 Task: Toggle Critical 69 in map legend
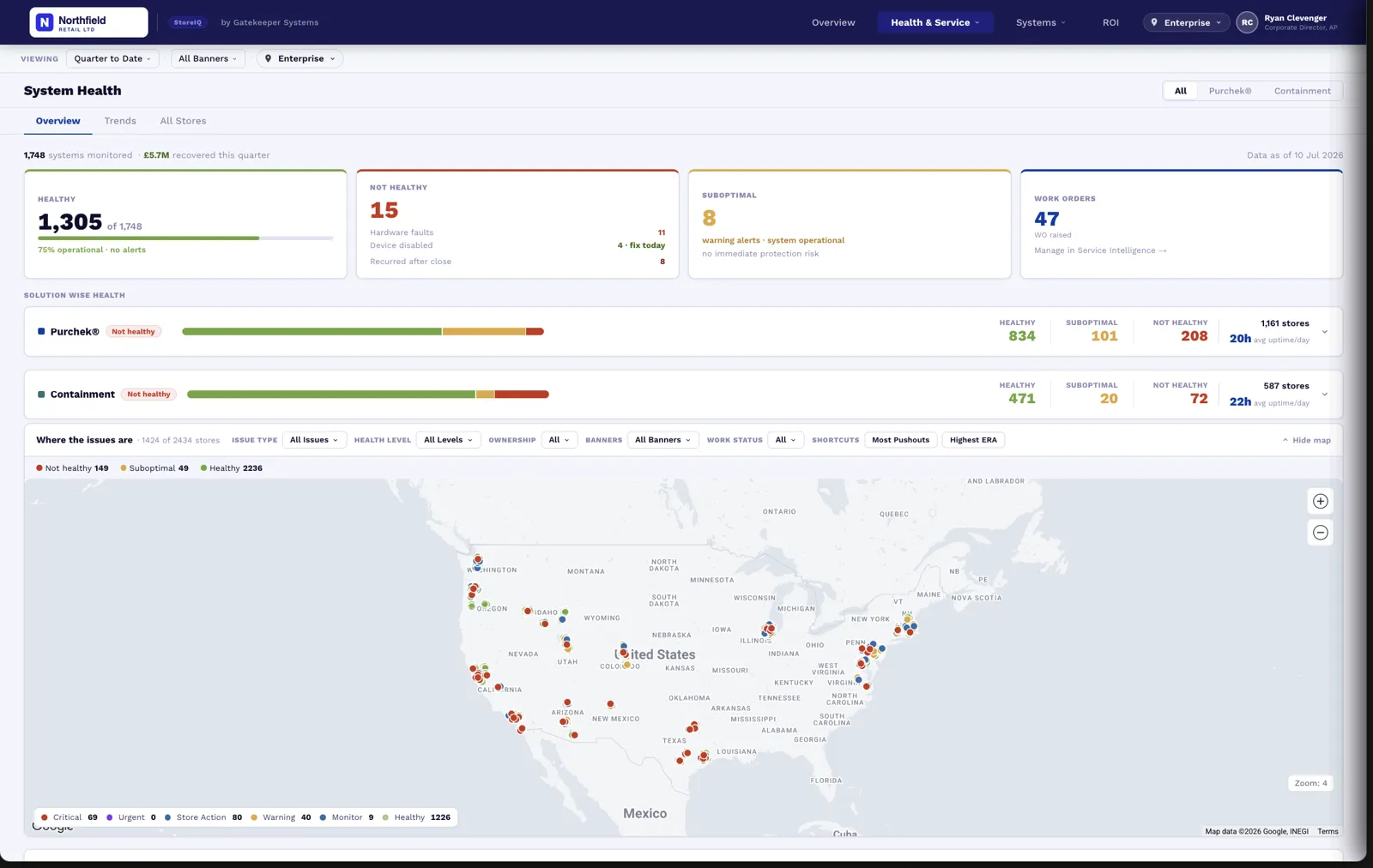(70, 817)
